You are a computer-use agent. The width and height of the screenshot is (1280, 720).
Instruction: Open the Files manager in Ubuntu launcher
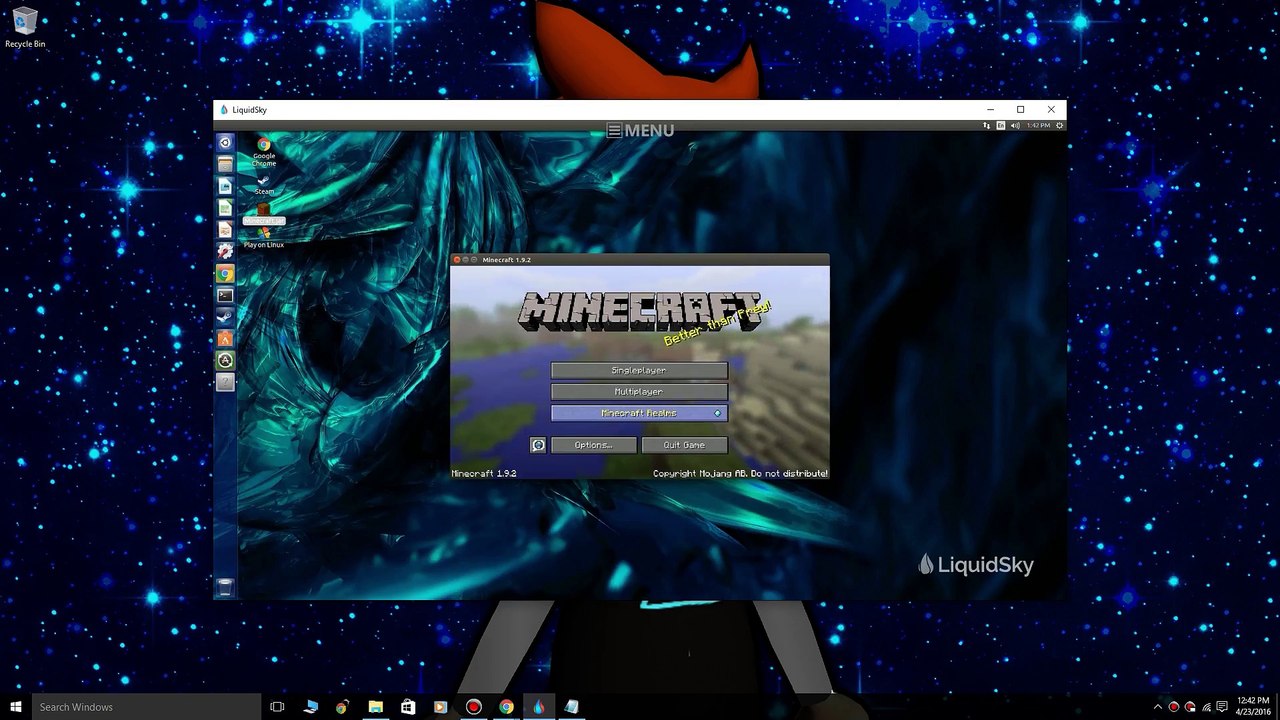[225, 164]
